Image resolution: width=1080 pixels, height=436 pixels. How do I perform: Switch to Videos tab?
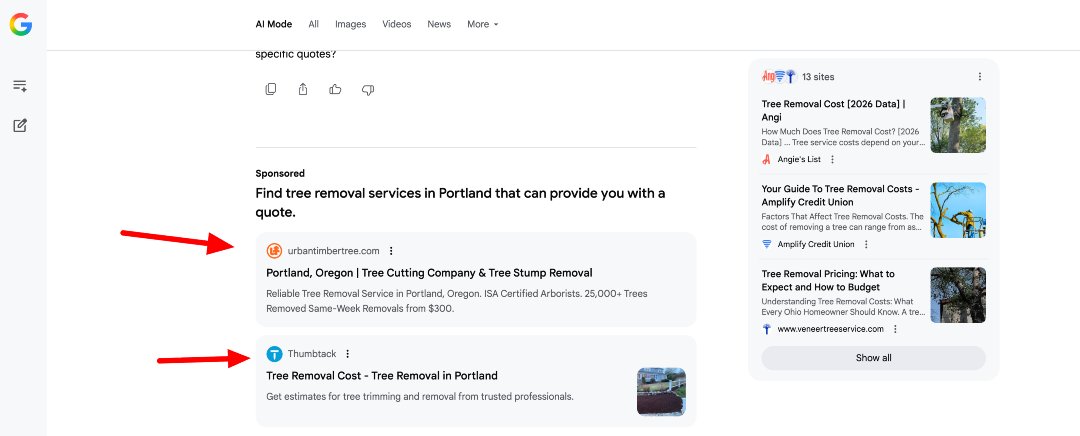click(x=397, y=24)
